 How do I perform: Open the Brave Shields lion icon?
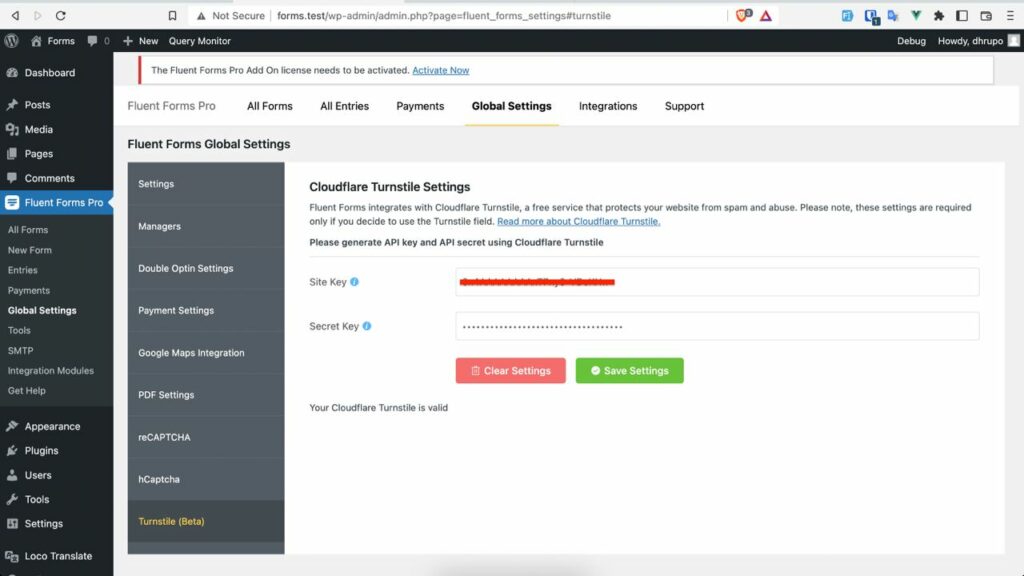(743, 16)
